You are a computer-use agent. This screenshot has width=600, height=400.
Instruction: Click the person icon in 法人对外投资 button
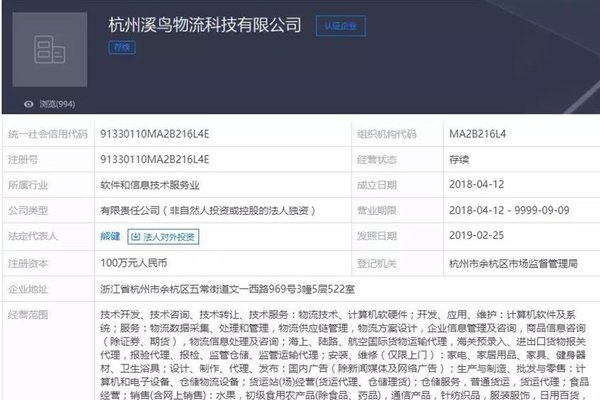coord(136,237)
